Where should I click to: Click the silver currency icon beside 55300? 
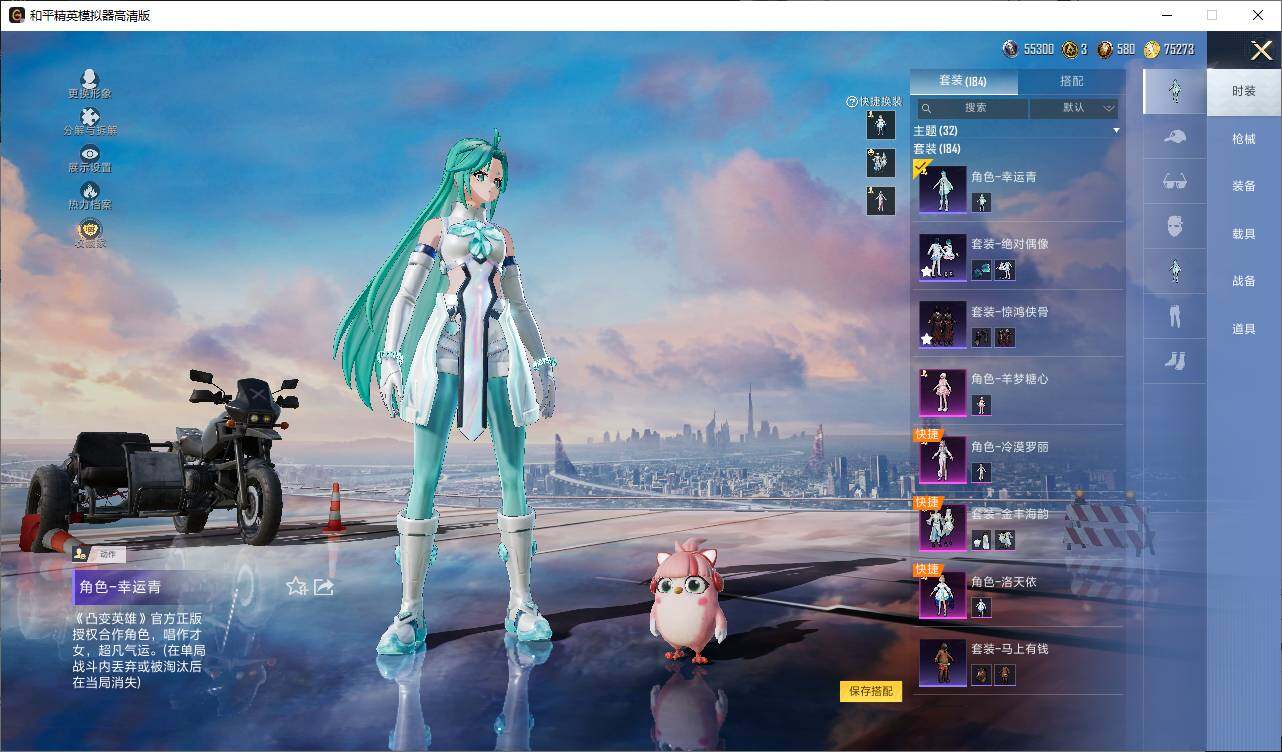pyautogui.click(x=1011, y=49)
